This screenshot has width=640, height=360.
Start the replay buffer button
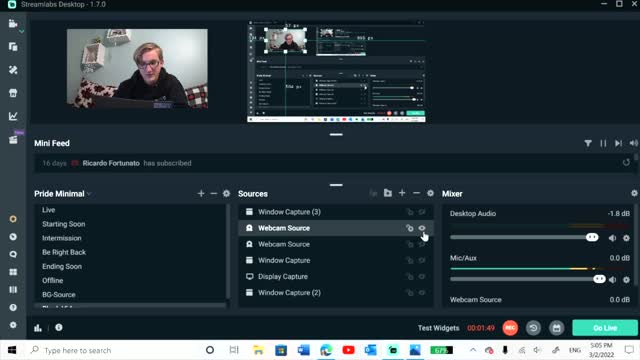coord(533,328)
